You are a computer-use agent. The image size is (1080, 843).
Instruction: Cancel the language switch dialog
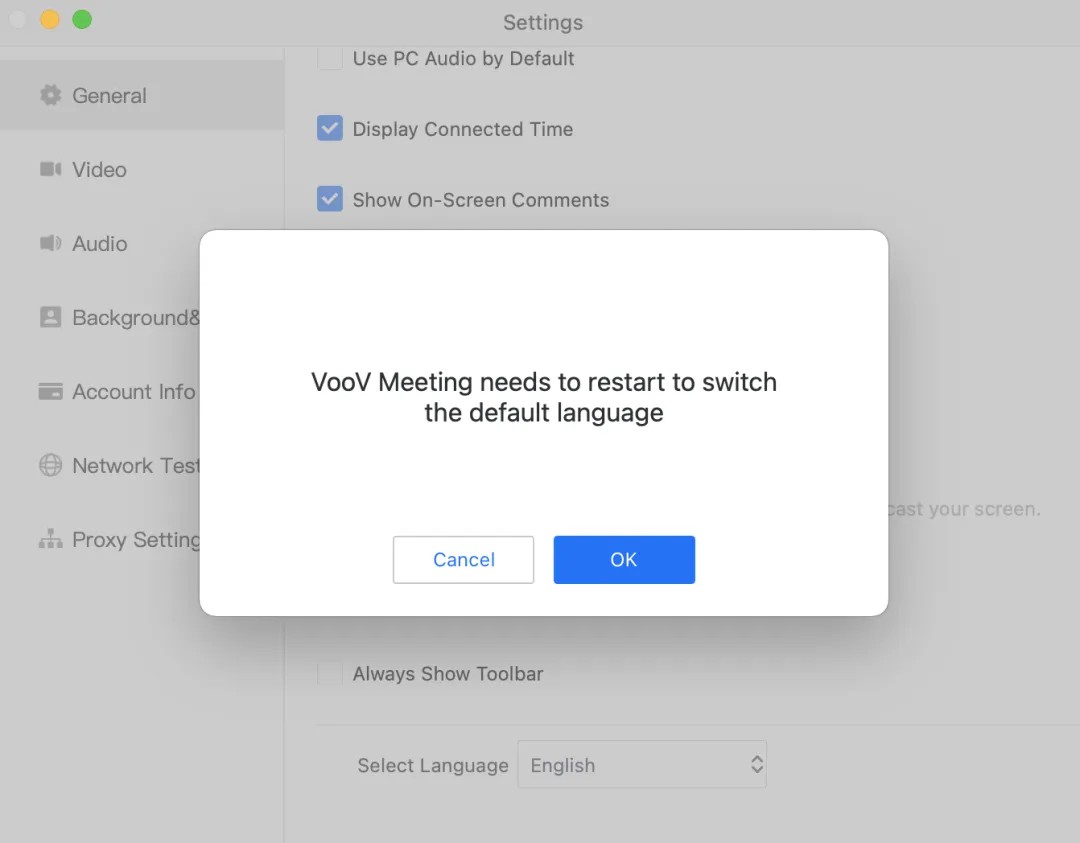(464, 559)
